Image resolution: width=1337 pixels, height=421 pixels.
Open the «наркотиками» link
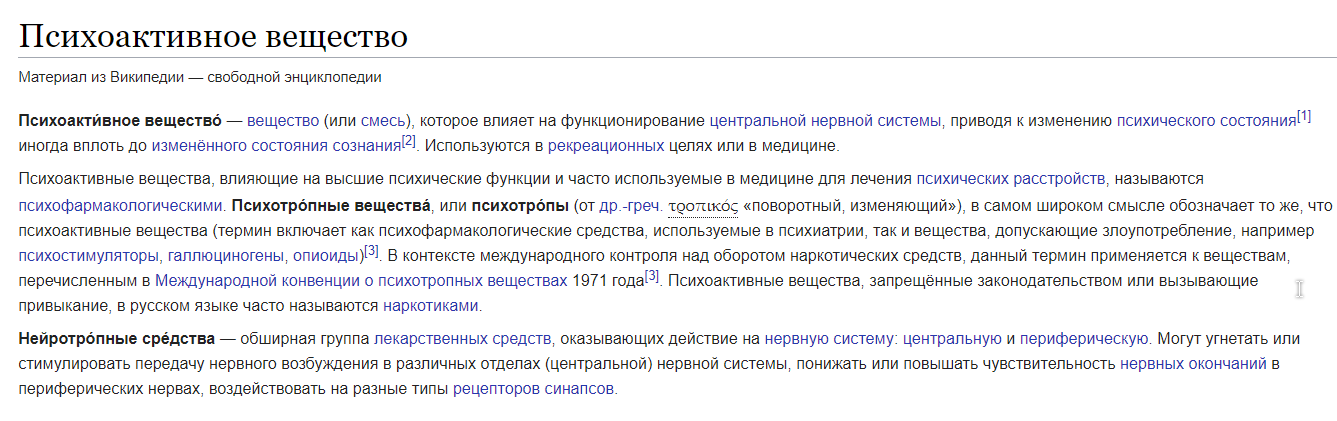432,305
